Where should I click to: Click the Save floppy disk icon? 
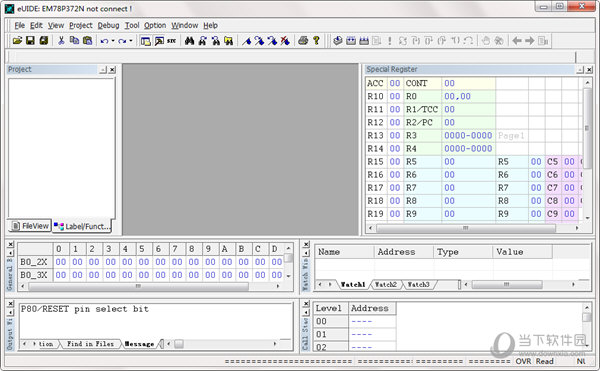[x=30, y=40]
